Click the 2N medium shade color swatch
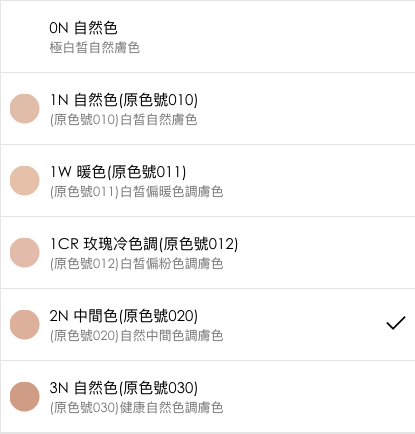This screenshot has width=415, height=434. (x=25, y=325)
